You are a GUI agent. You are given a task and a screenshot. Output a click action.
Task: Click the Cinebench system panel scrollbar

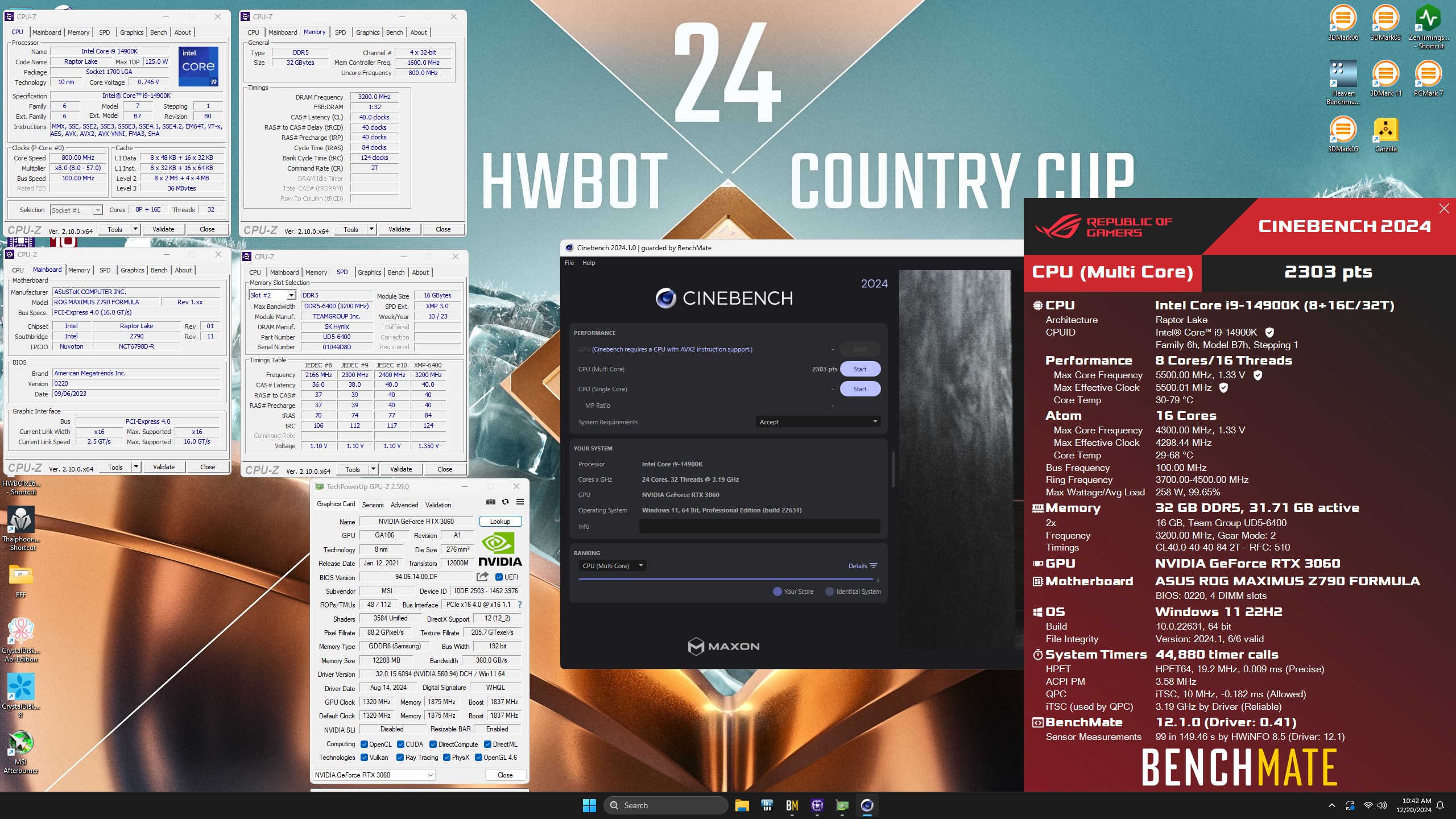coord(893,470)
